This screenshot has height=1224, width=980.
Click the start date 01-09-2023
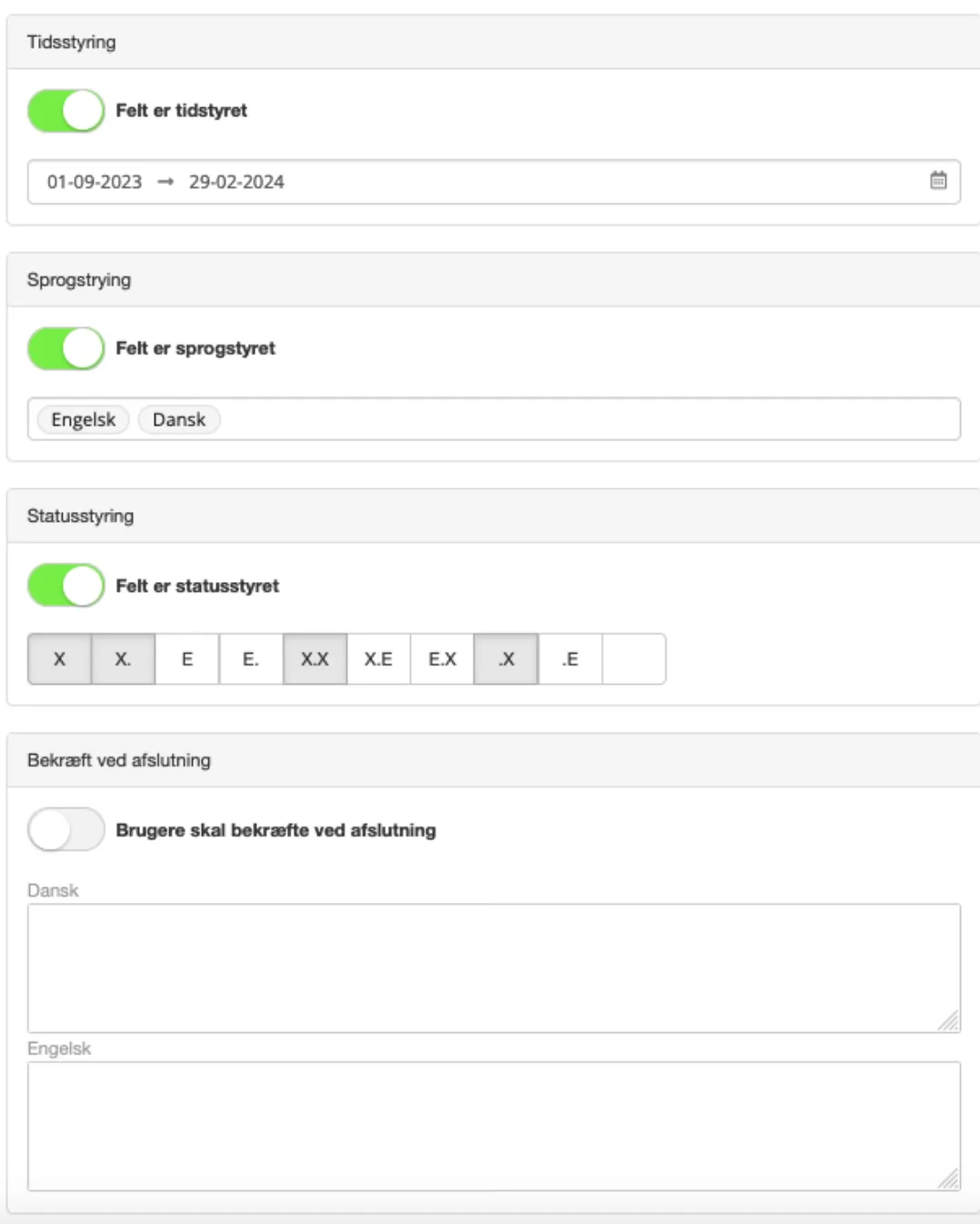(x=95, y=182)
